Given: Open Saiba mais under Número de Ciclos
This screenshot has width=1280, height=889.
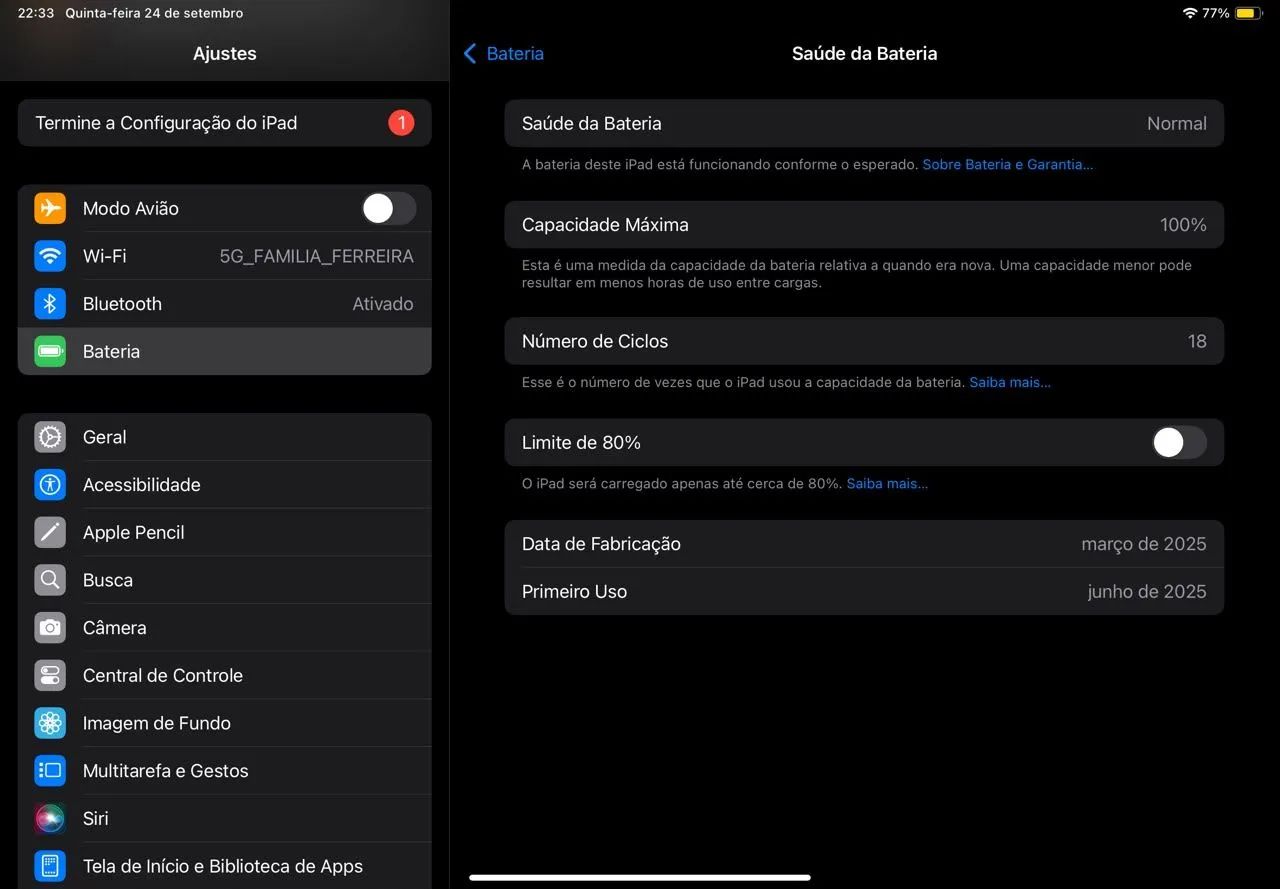Looking at the screenshot, I should point(1010,382).
